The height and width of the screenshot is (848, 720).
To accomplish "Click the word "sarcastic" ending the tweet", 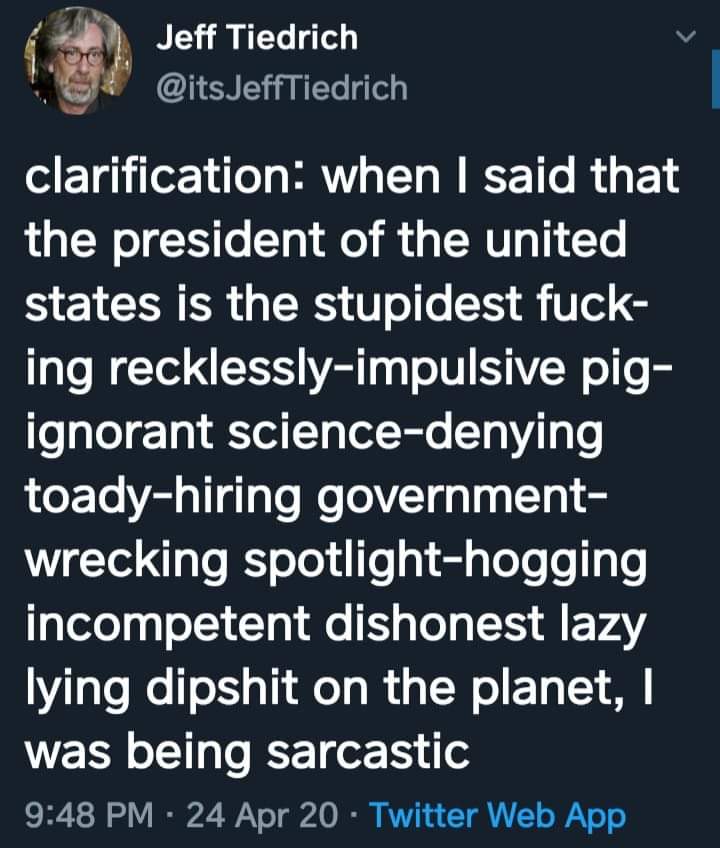I will click(368, 752).
